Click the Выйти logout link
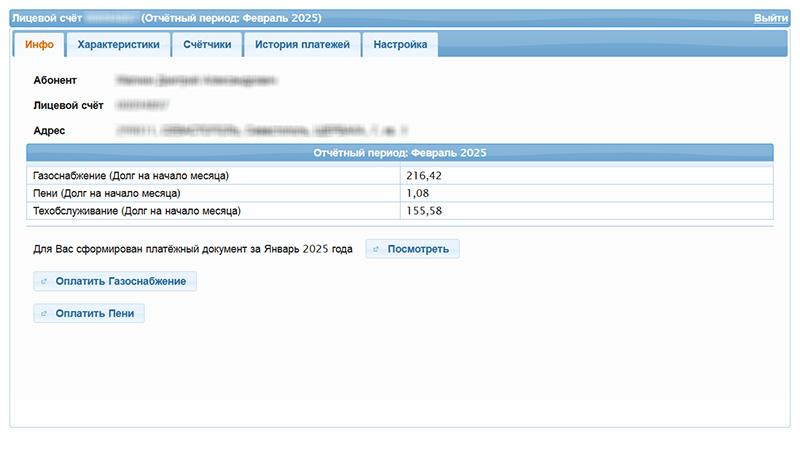 pyautogui.click(x=770, y=18)
